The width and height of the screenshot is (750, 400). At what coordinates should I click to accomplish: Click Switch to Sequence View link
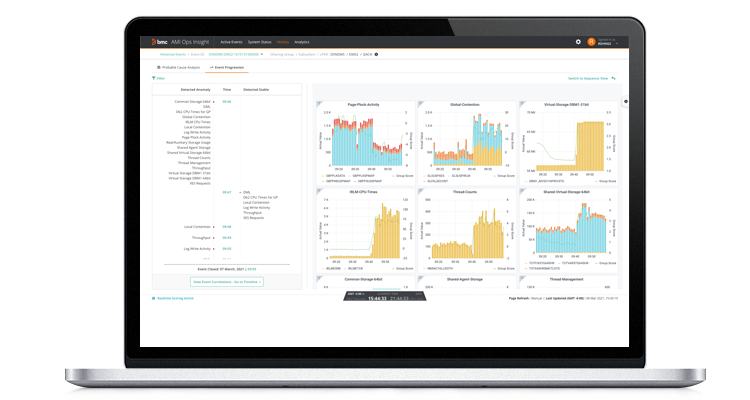pyautogui.click(x=589, y=77)
